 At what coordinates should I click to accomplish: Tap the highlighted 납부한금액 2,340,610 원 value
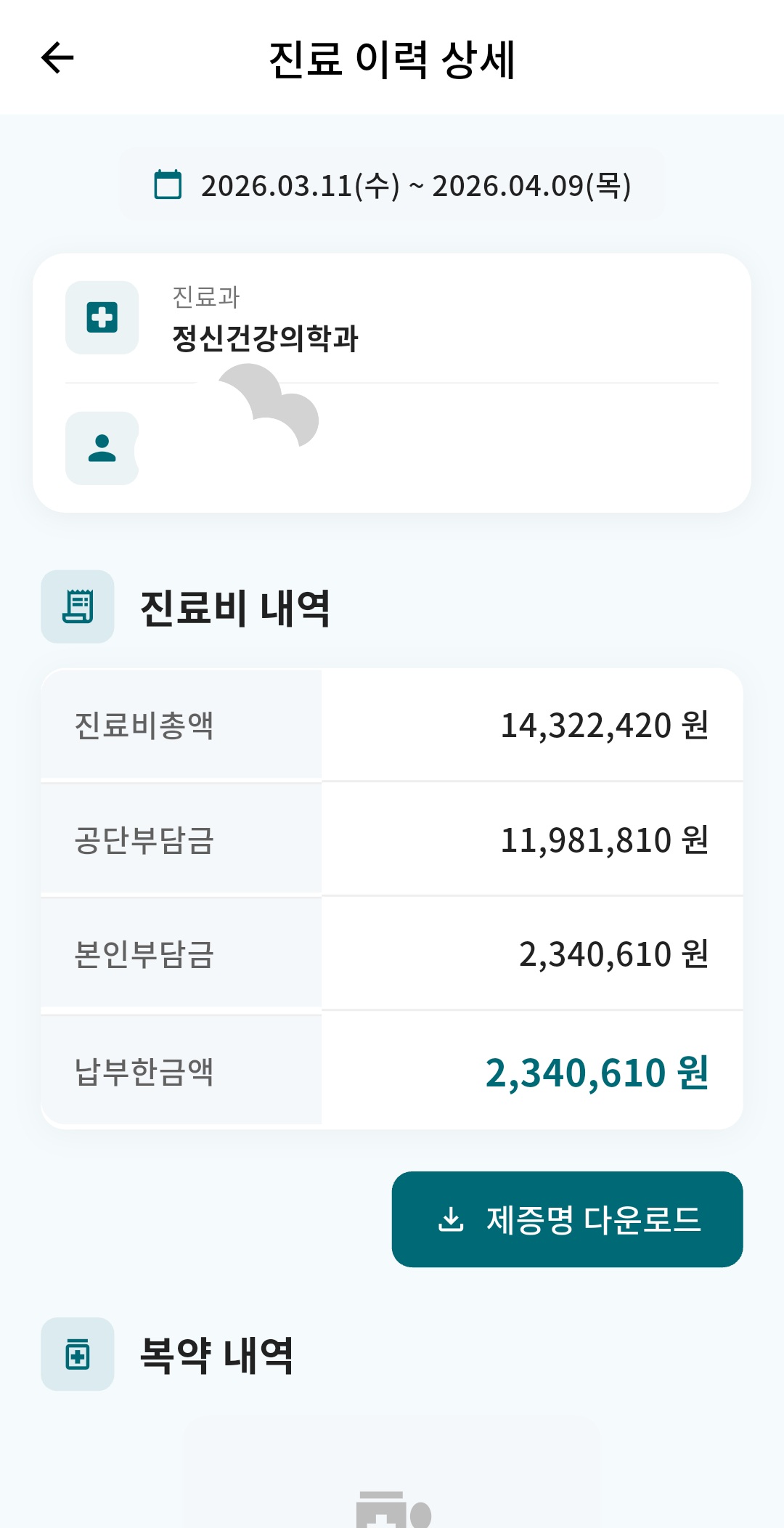coord(596,1073)
